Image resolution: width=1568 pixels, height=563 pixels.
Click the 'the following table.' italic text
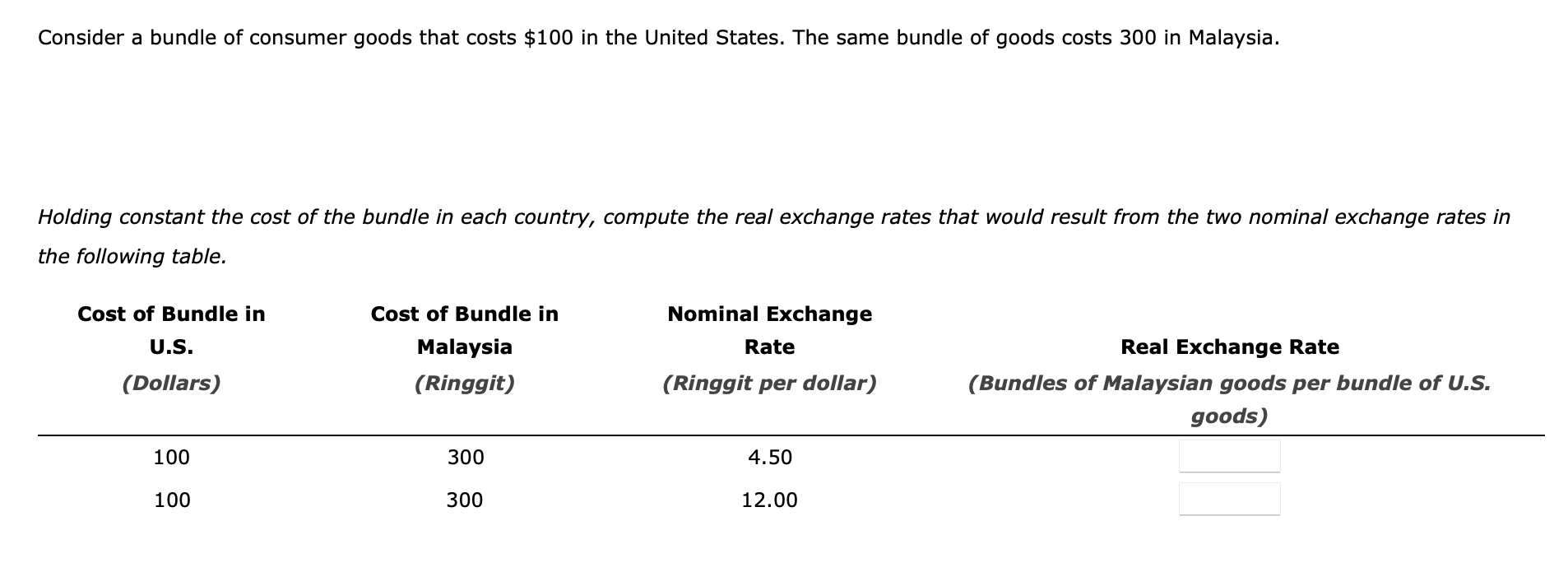132,257
